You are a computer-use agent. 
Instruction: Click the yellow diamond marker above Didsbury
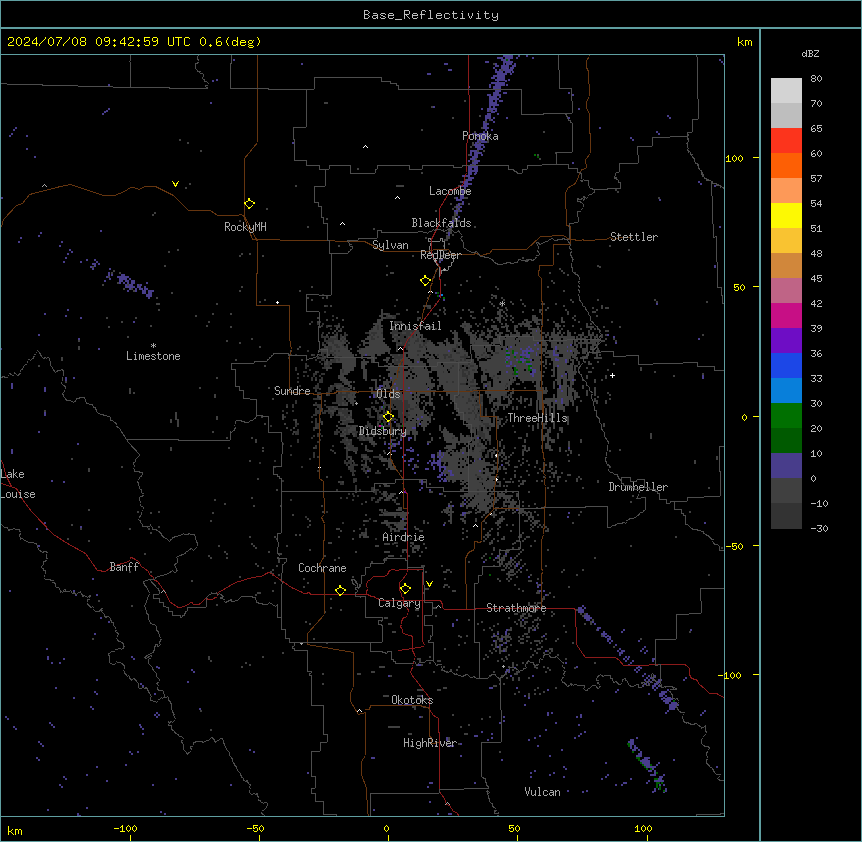[x=388, y=417]
